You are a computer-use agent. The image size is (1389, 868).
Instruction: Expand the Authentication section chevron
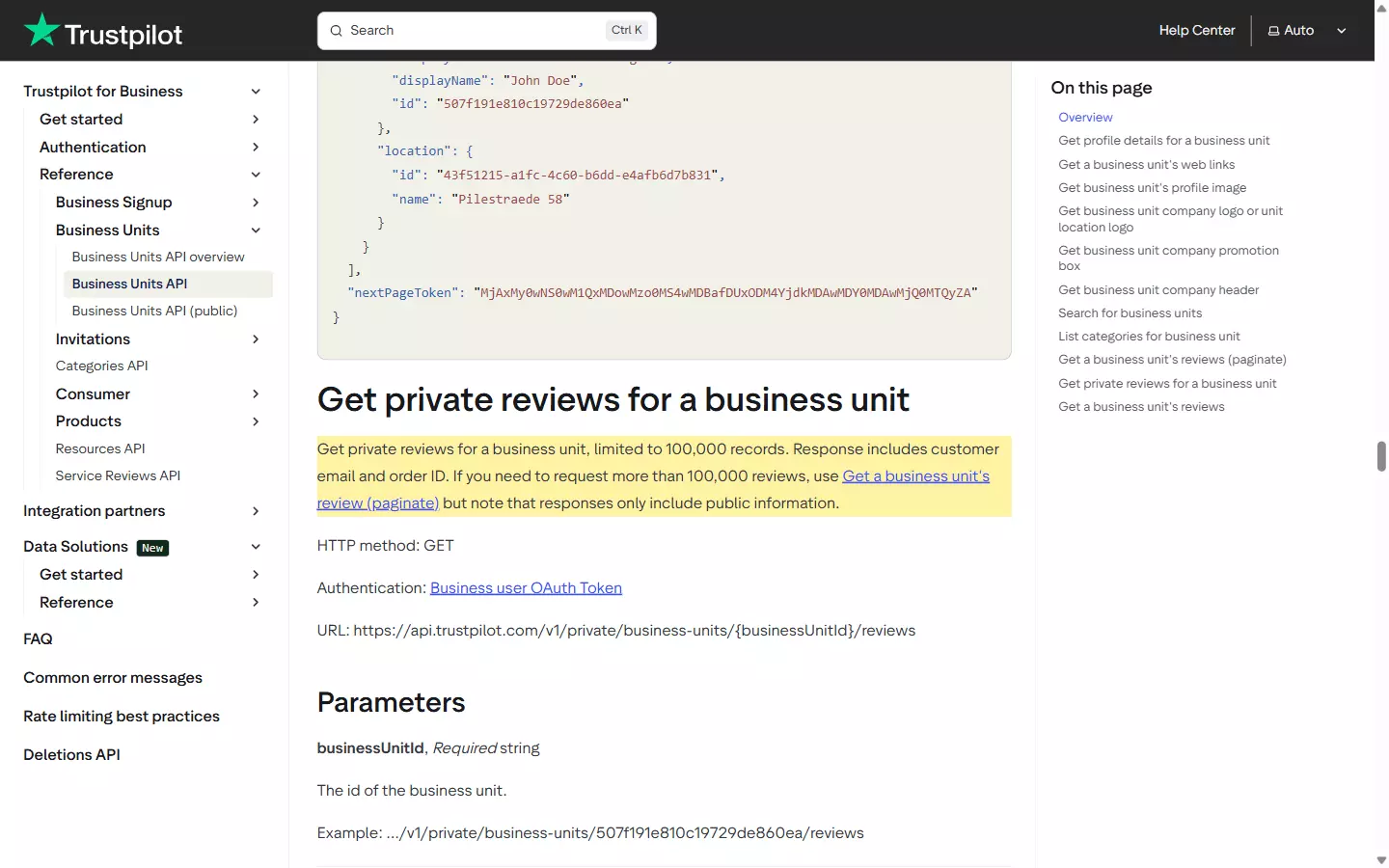coord(256,148)
